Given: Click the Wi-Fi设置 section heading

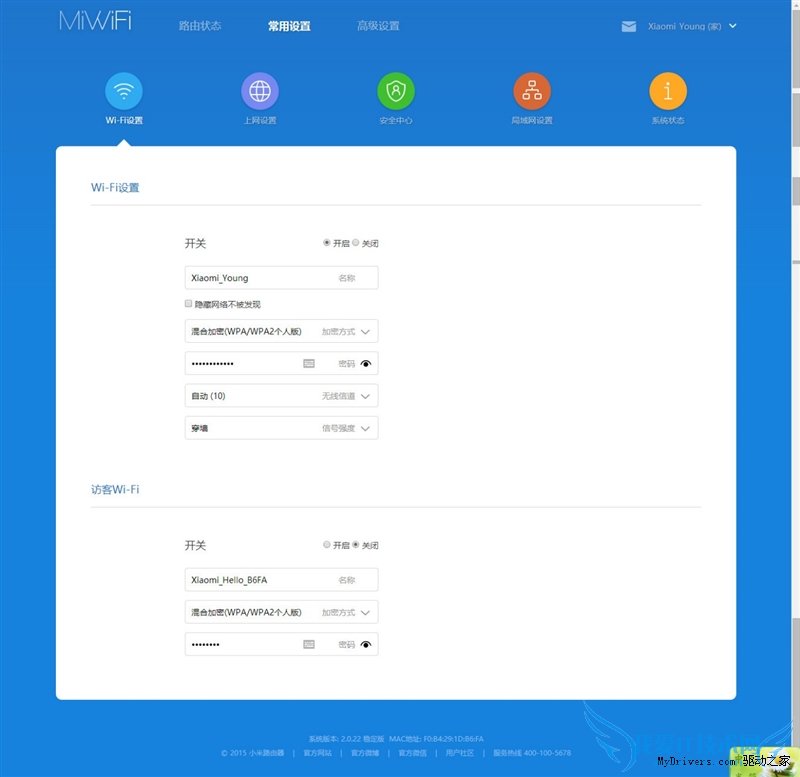Looking at the screenshot, I should click(x=115, y=188).
